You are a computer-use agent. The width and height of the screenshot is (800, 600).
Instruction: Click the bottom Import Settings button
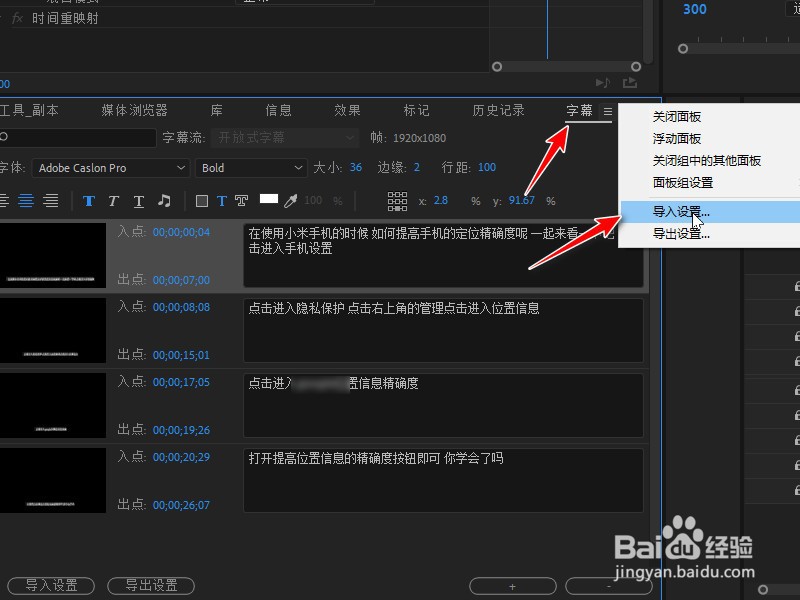[51, 585]
